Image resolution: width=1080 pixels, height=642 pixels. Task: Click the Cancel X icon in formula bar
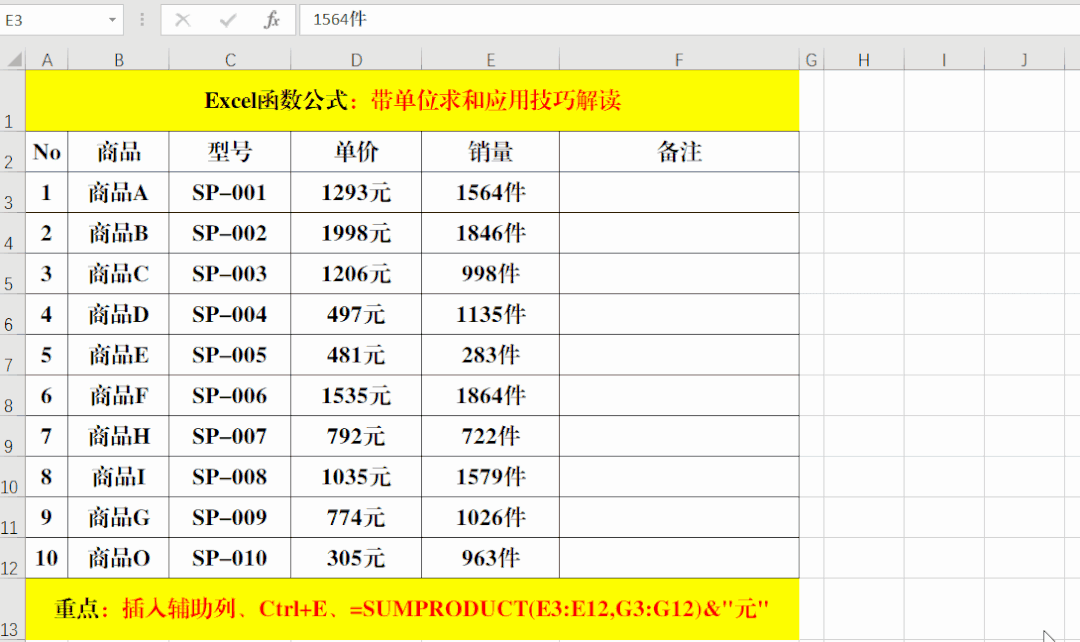click(183, 20)
